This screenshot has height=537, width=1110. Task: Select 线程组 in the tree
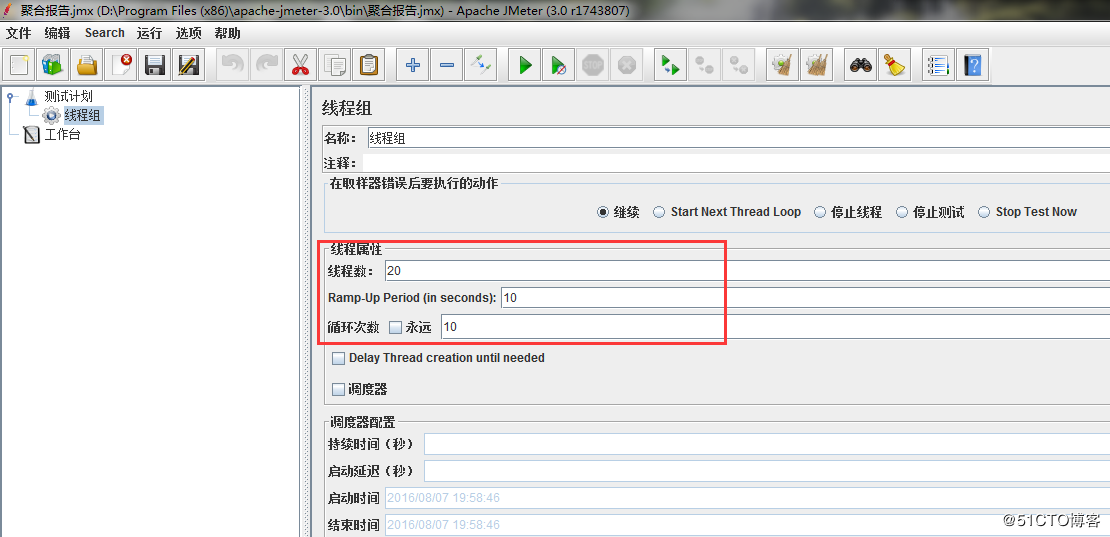[83, 116]
